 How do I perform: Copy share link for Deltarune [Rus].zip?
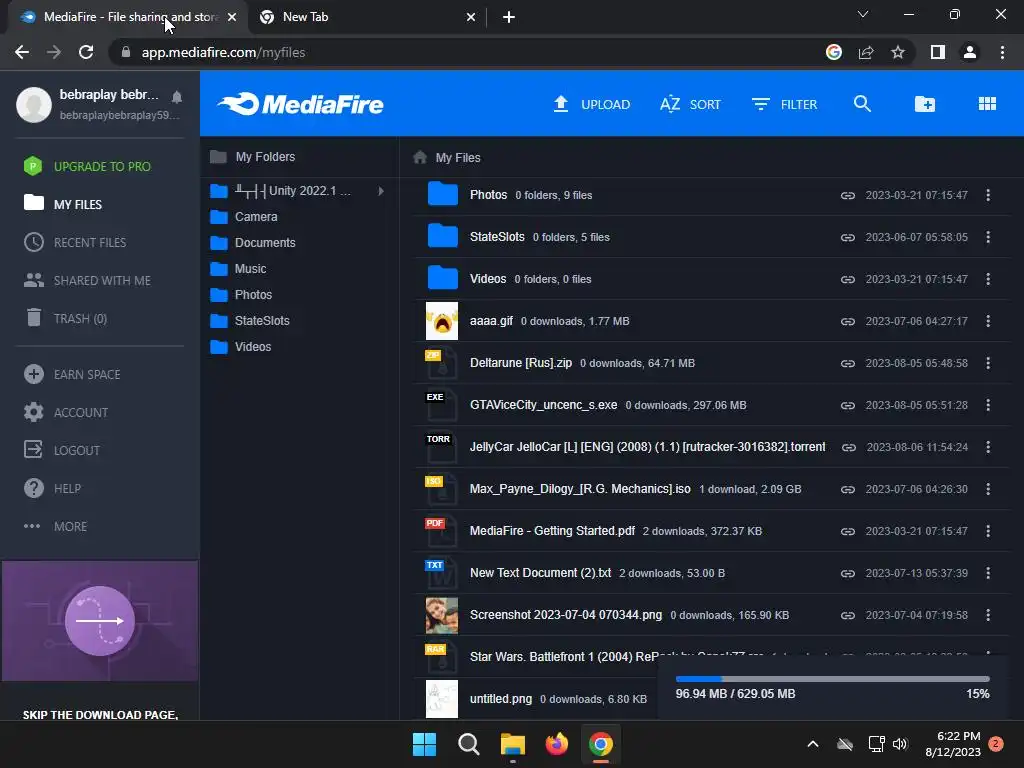coord(848,363)
